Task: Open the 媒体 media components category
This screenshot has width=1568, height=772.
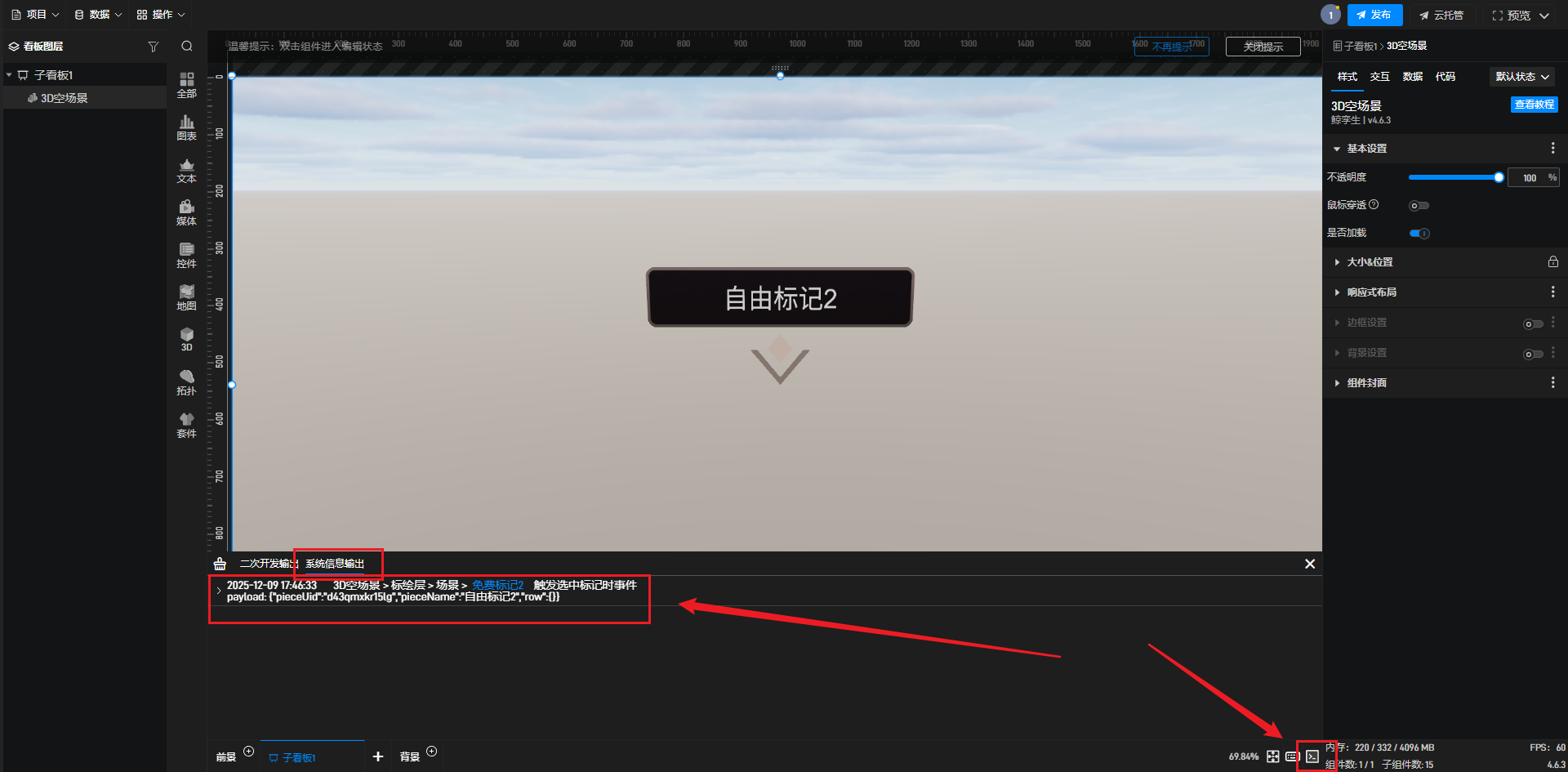Action: (x=186, y=212)
